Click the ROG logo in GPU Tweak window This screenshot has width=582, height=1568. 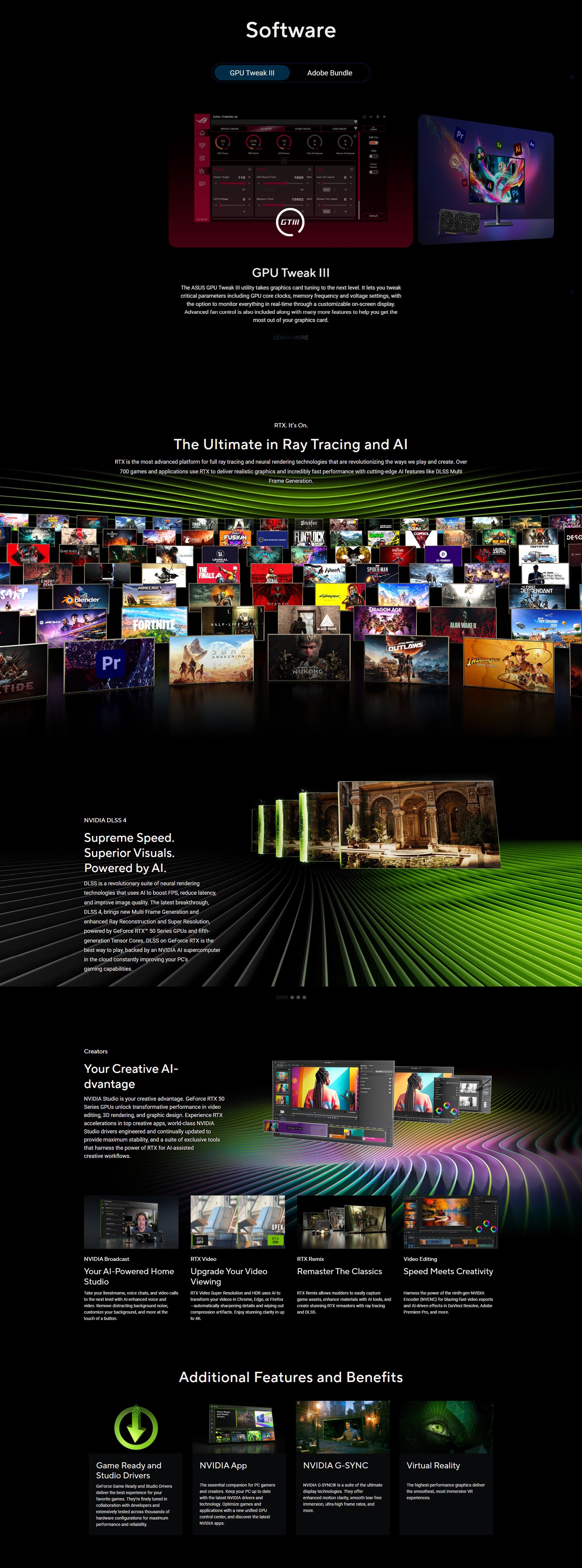pos(202,121)
